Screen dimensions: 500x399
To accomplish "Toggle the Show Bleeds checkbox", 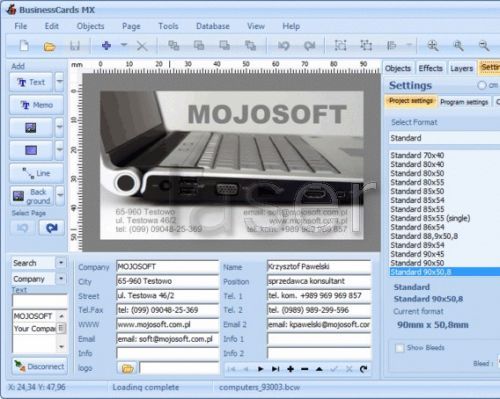I will point(399,348).
